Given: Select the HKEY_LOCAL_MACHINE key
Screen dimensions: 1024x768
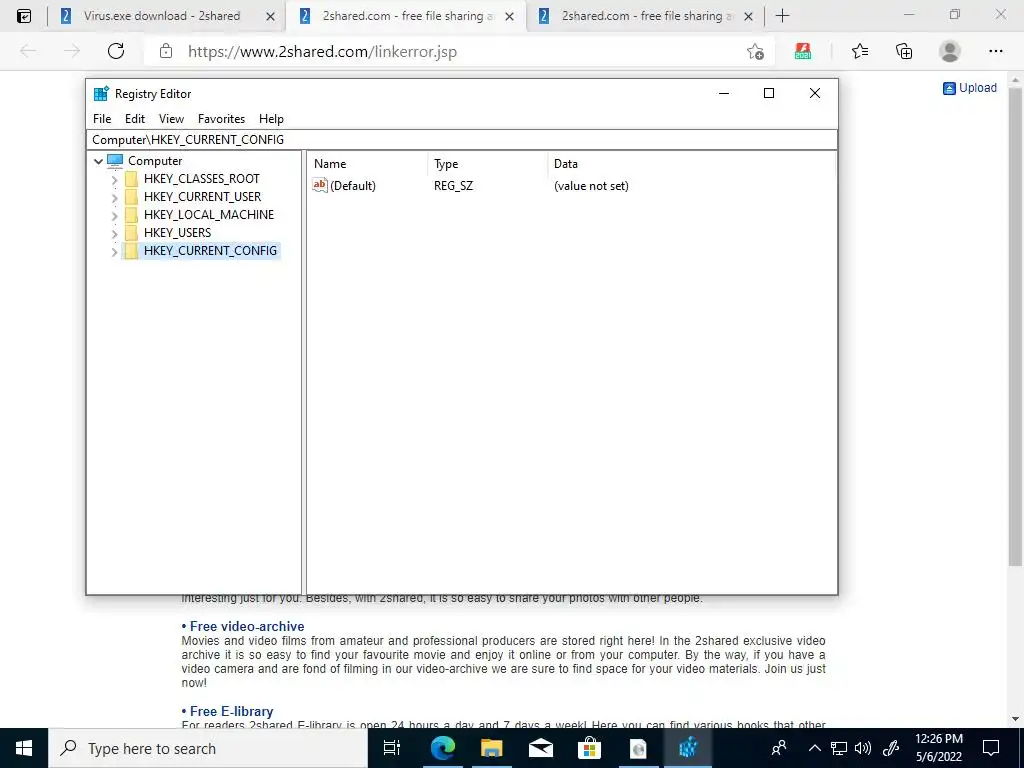Looking at the screenshot, I should 209,215.
